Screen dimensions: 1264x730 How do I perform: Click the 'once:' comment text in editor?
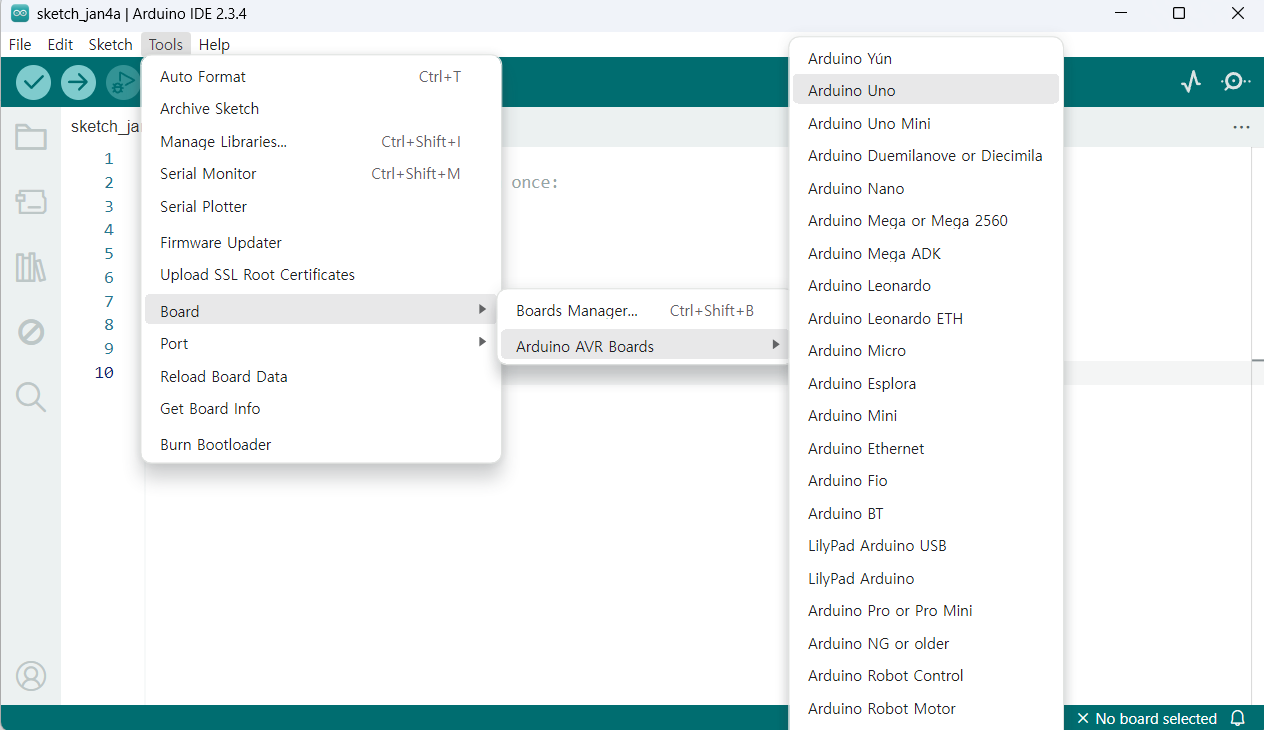(x=535, y=182)
